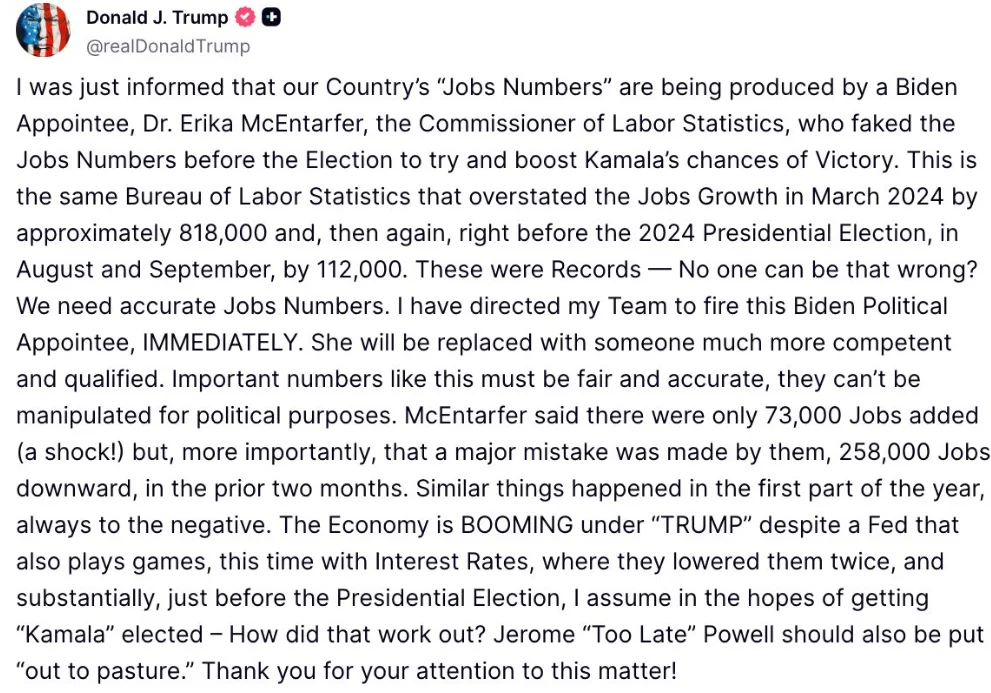The height and width of the screenshot is (693, 991).
Task: Open Donald J. Trump display name link
Action: click(157, 18)
